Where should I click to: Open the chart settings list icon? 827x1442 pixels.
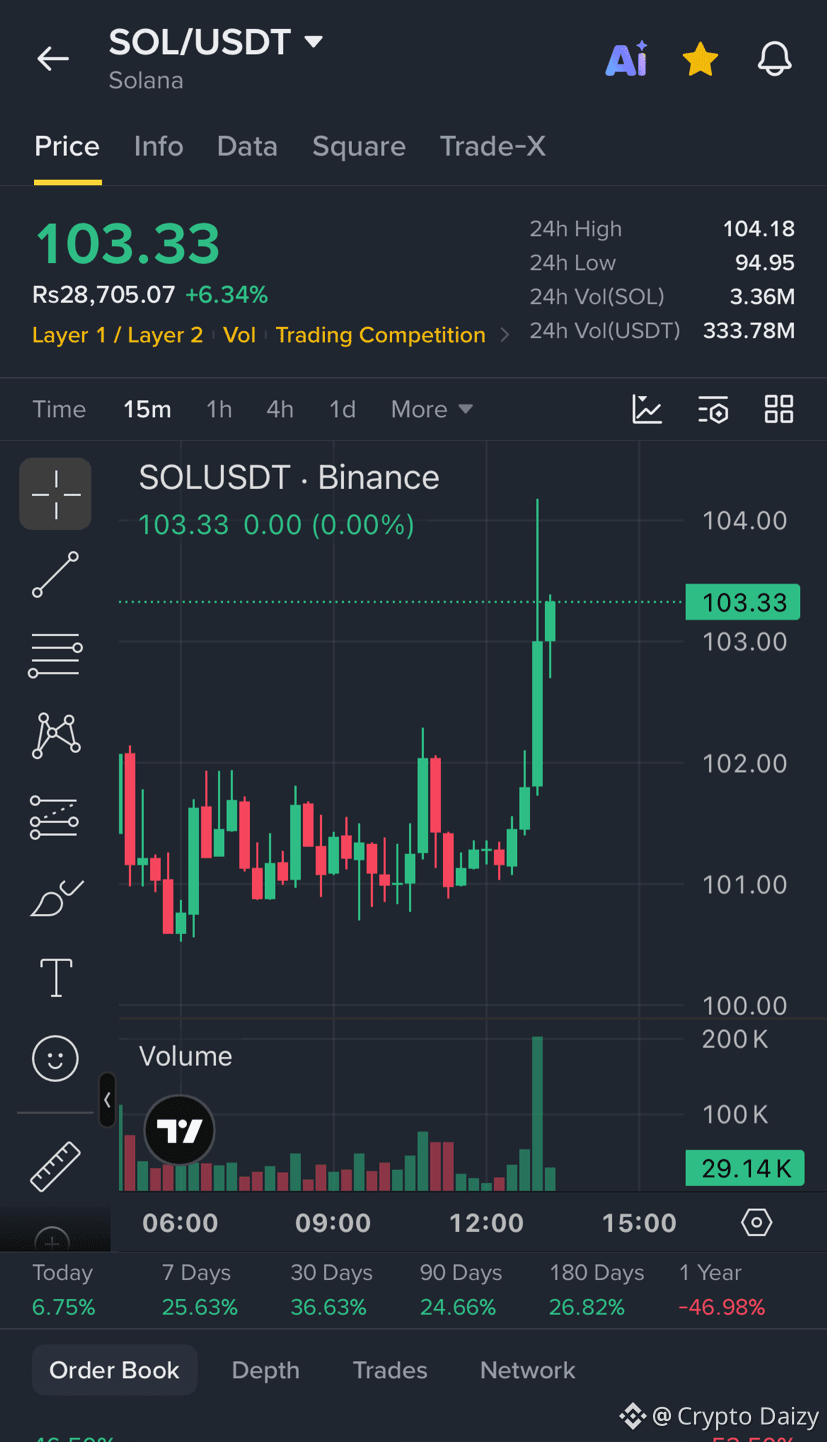click(x=713, y=409)
